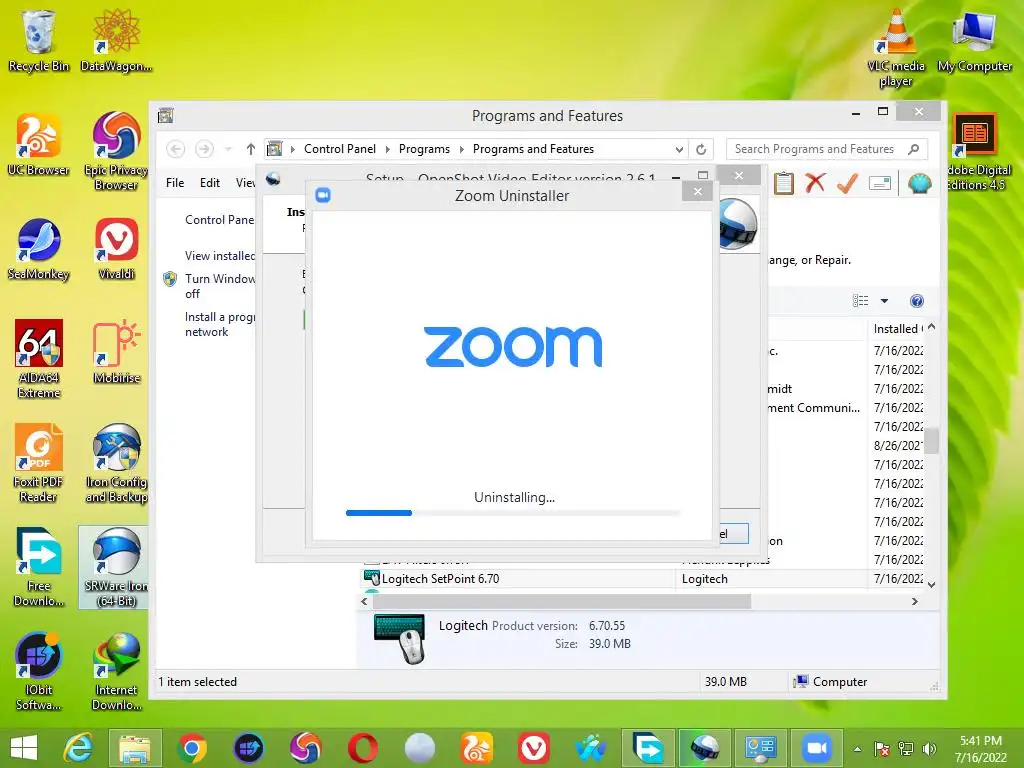Open the View menu
The image size is (1024, 768).
246,183
